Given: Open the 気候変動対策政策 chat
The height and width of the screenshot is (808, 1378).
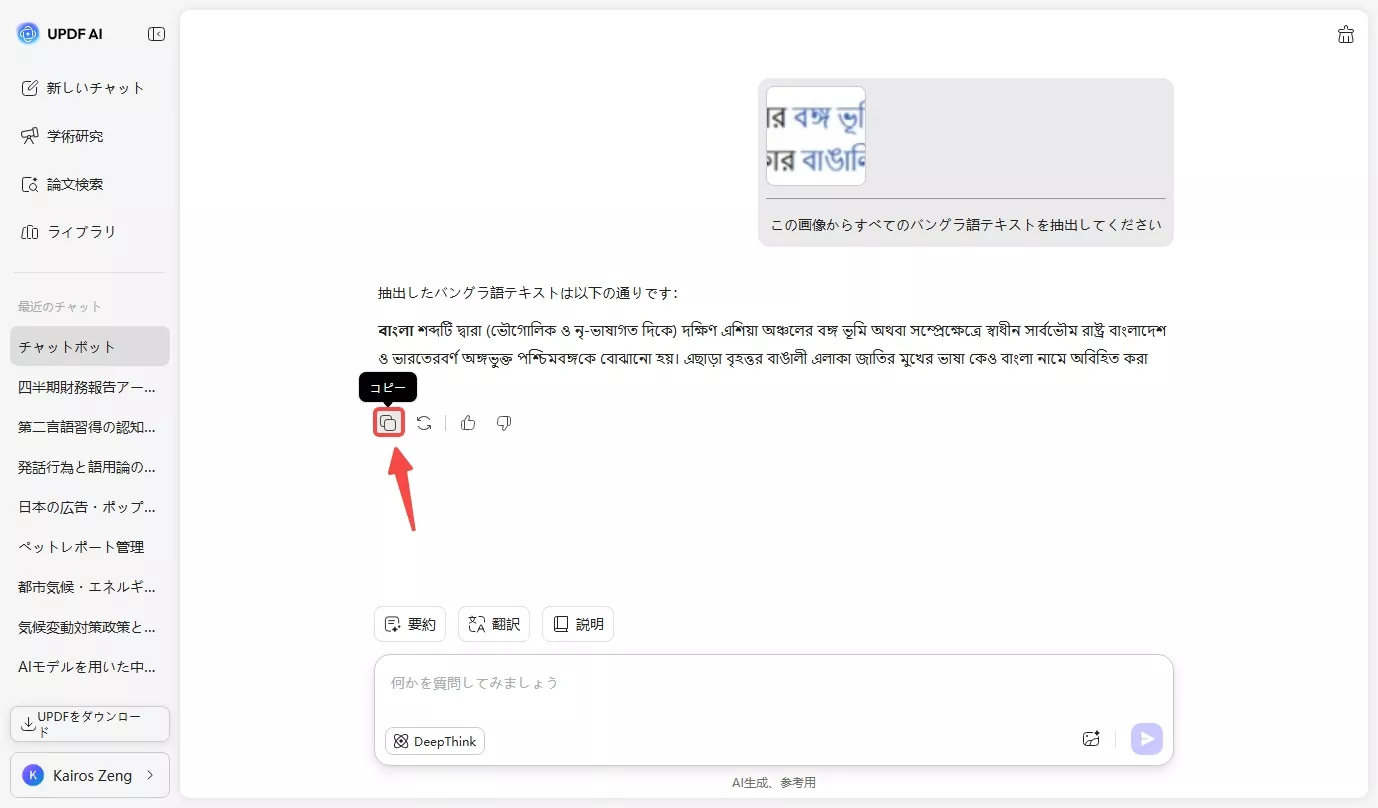Looking at the screenshot, I should click(90, 627).
